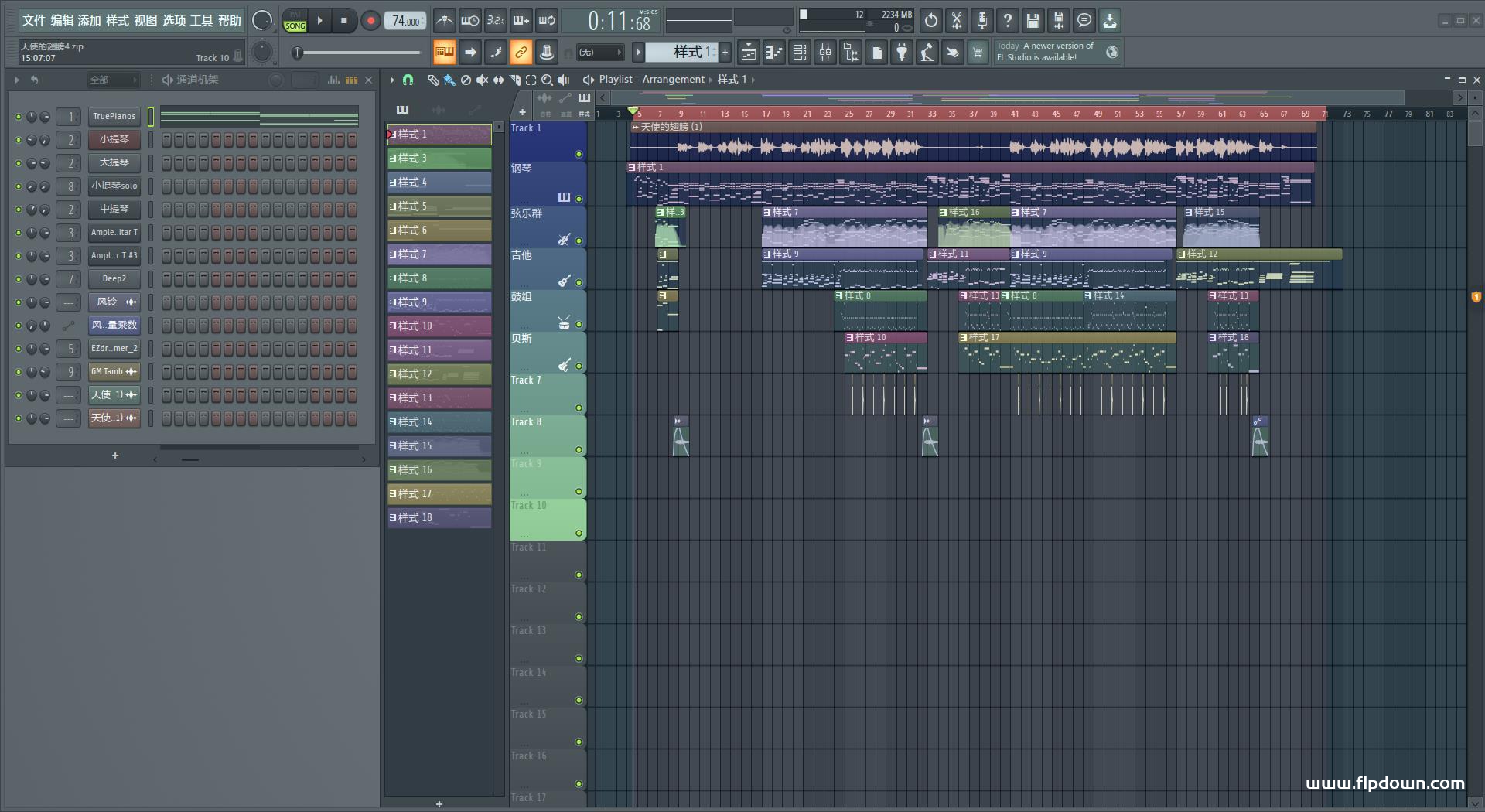Toggle SONG/PAT playback mode
This screenshot has width=1485, height=812.
pos(295,21)
